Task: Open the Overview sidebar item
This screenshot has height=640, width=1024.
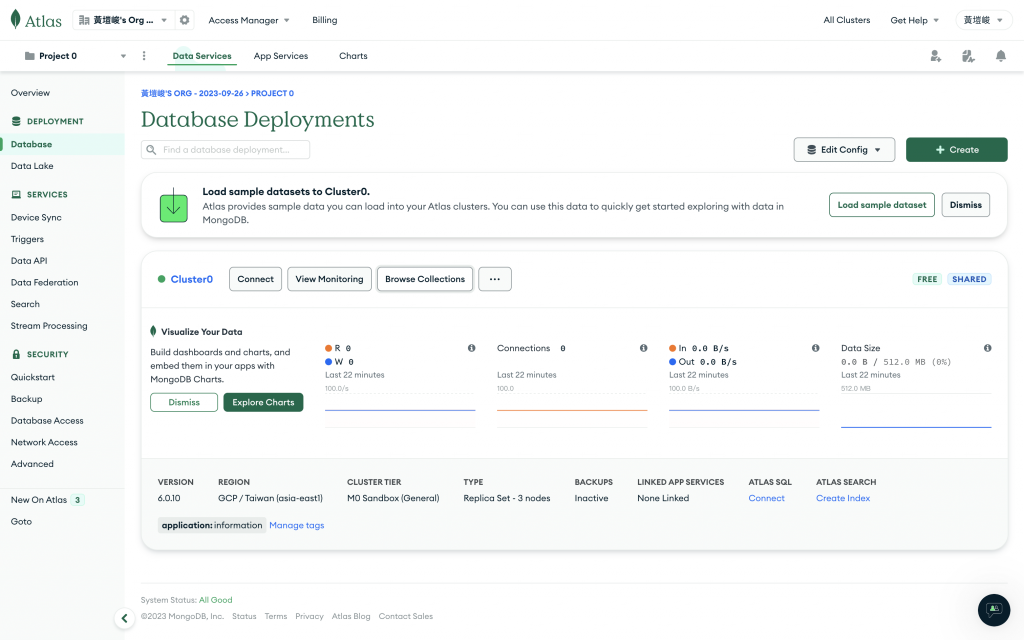Action: [30, 93]
